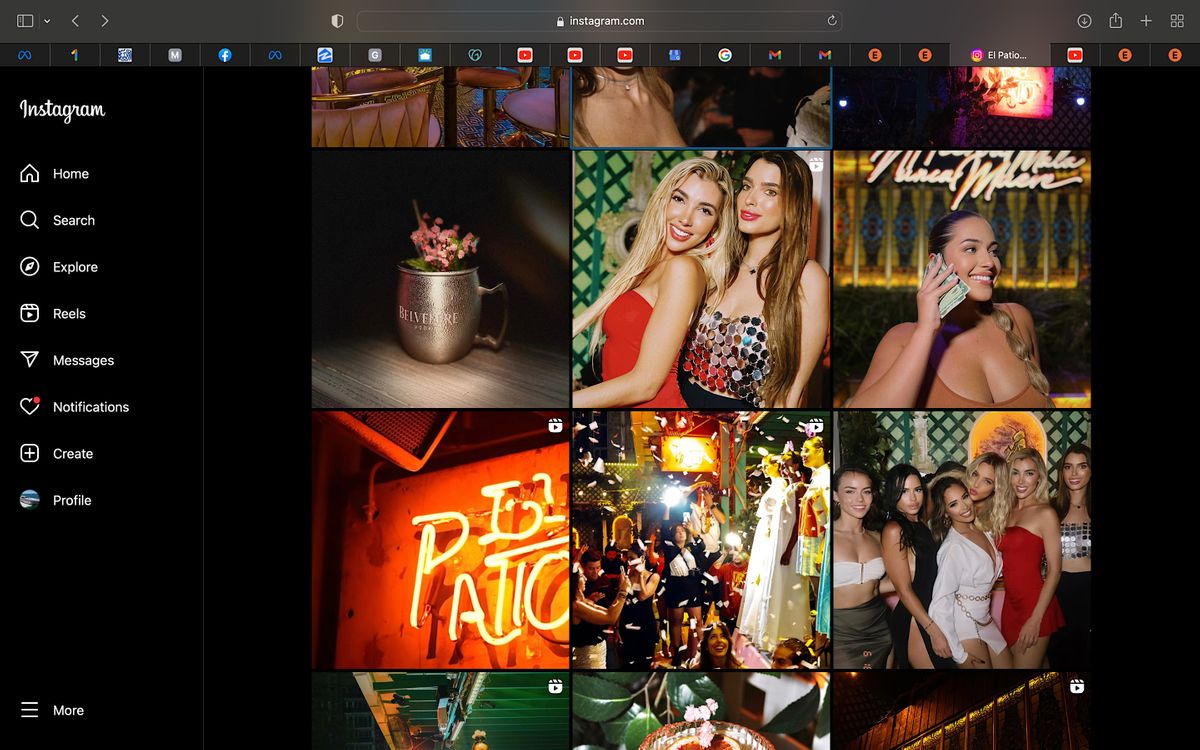Open the Home feed
The width and height of the screenshot is (1200, 750).
[x=70, y=173]
